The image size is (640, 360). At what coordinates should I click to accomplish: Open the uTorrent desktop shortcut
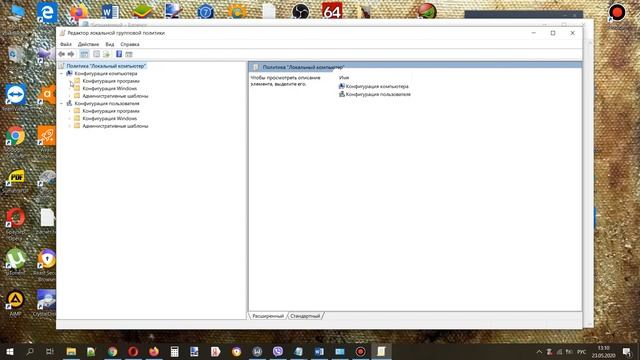(16, 260)
